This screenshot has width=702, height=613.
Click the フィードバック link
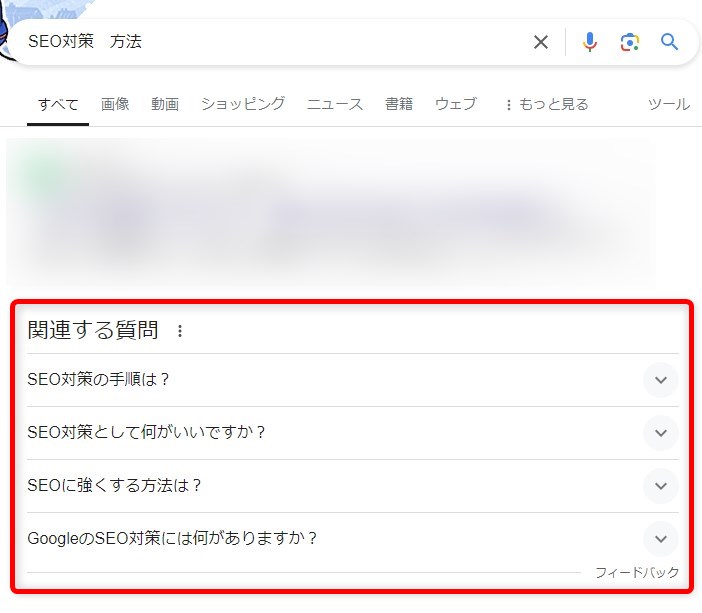coord(637,573)
